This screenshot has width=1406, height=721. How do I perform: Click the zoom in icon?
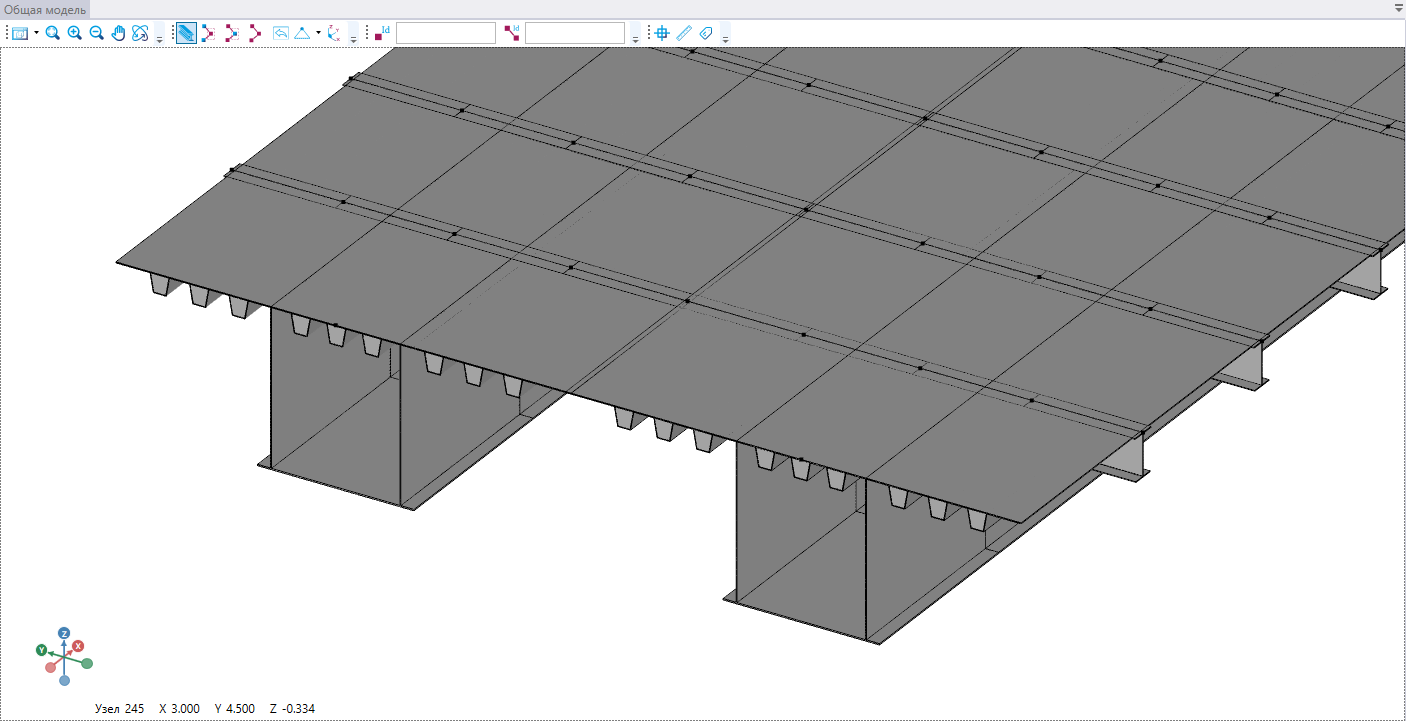75,33
